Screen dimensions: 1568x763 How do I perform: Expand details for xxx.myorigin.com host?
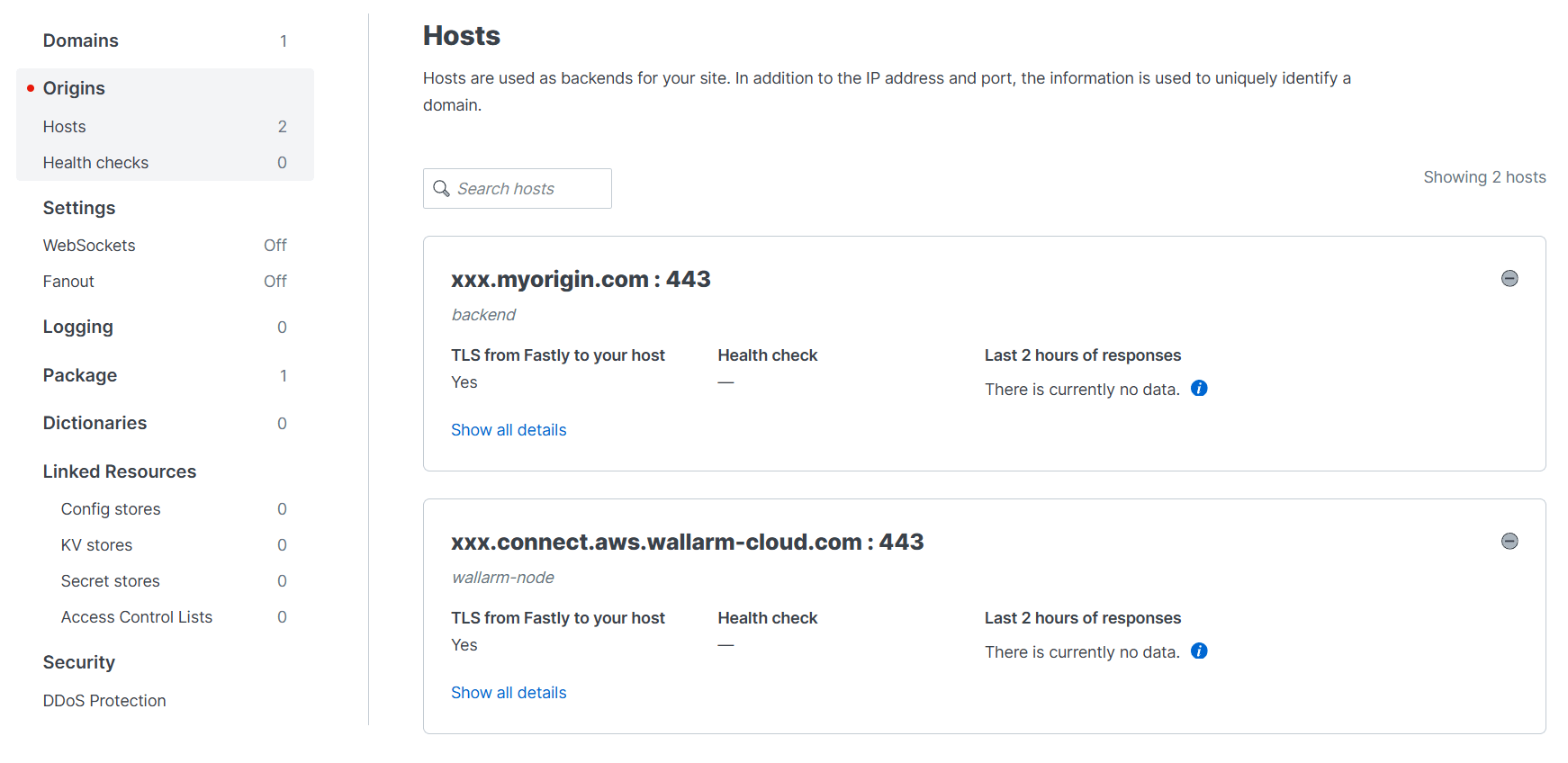[509, 430]
